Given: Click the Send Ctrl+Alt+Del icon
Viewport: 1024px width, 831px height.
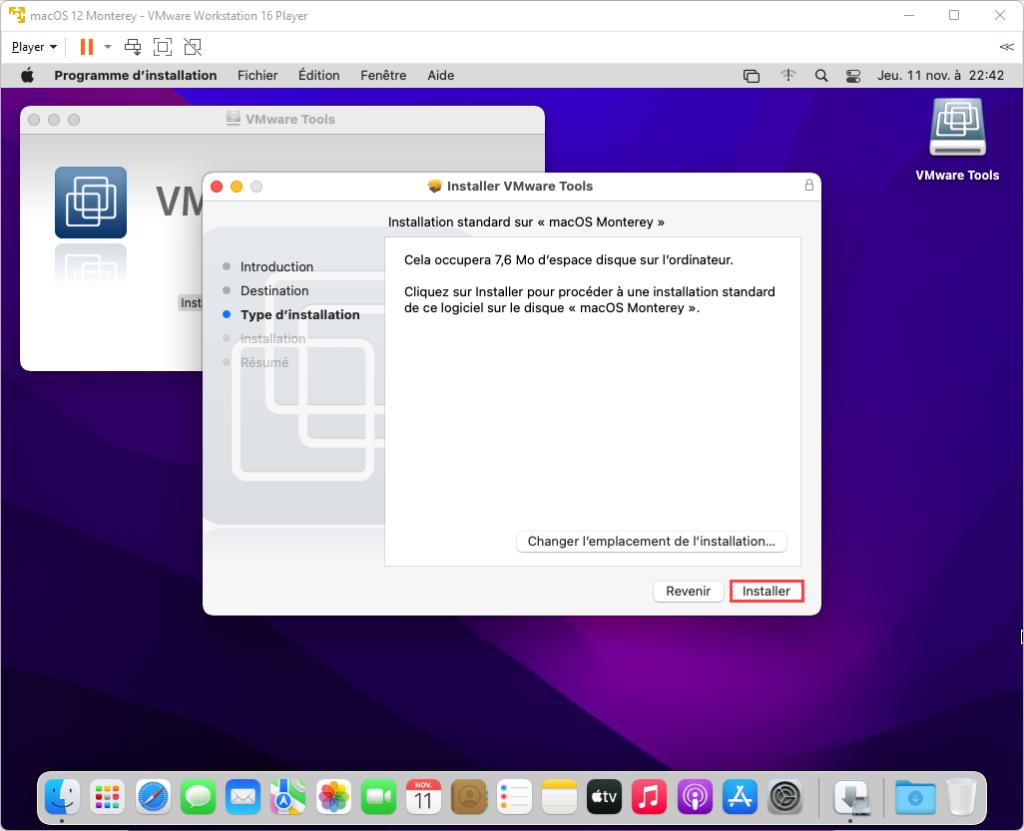Looking at the screenshot, I should coord(131,46).
